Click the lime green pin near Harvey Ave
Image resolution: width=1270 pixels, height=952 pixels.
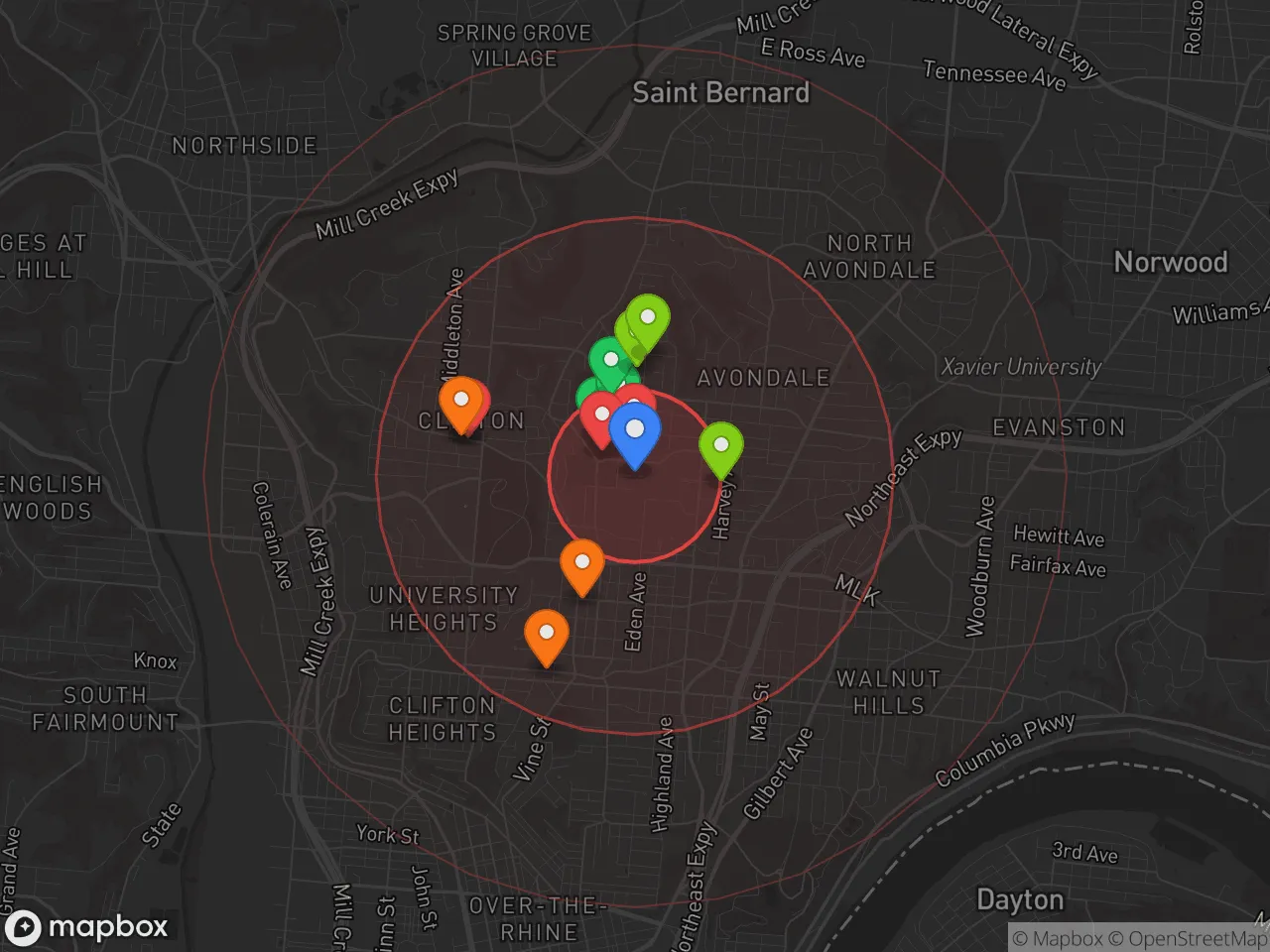point(721,448)
